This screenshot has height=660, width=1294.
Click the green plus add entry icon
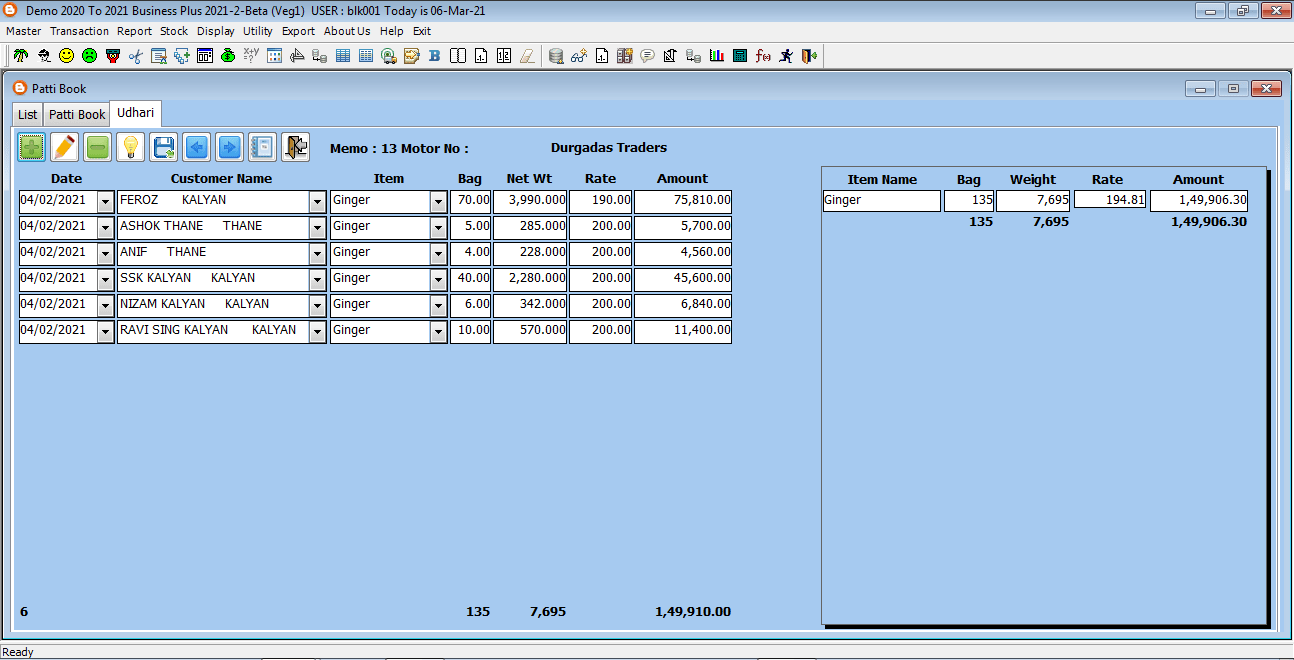point(32,148)
